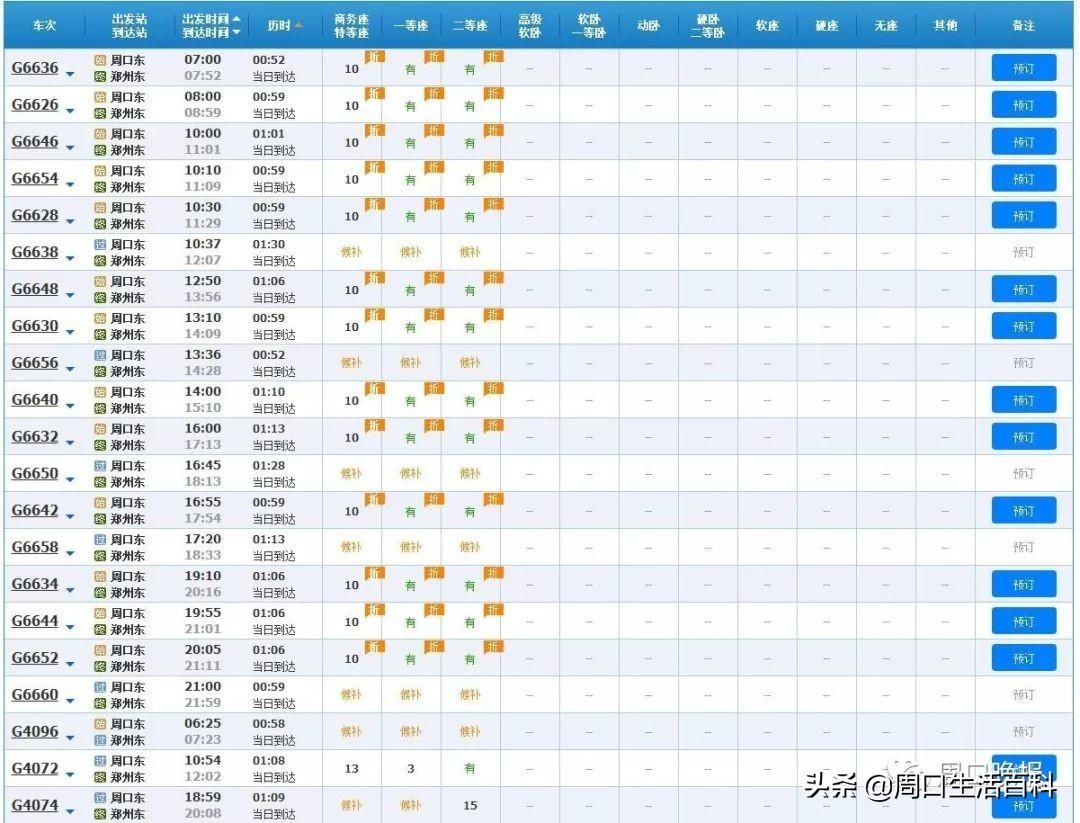Book train G6646 with 预订 button
Viewport: 1080px width, 823px height.
coord(1024,142)
